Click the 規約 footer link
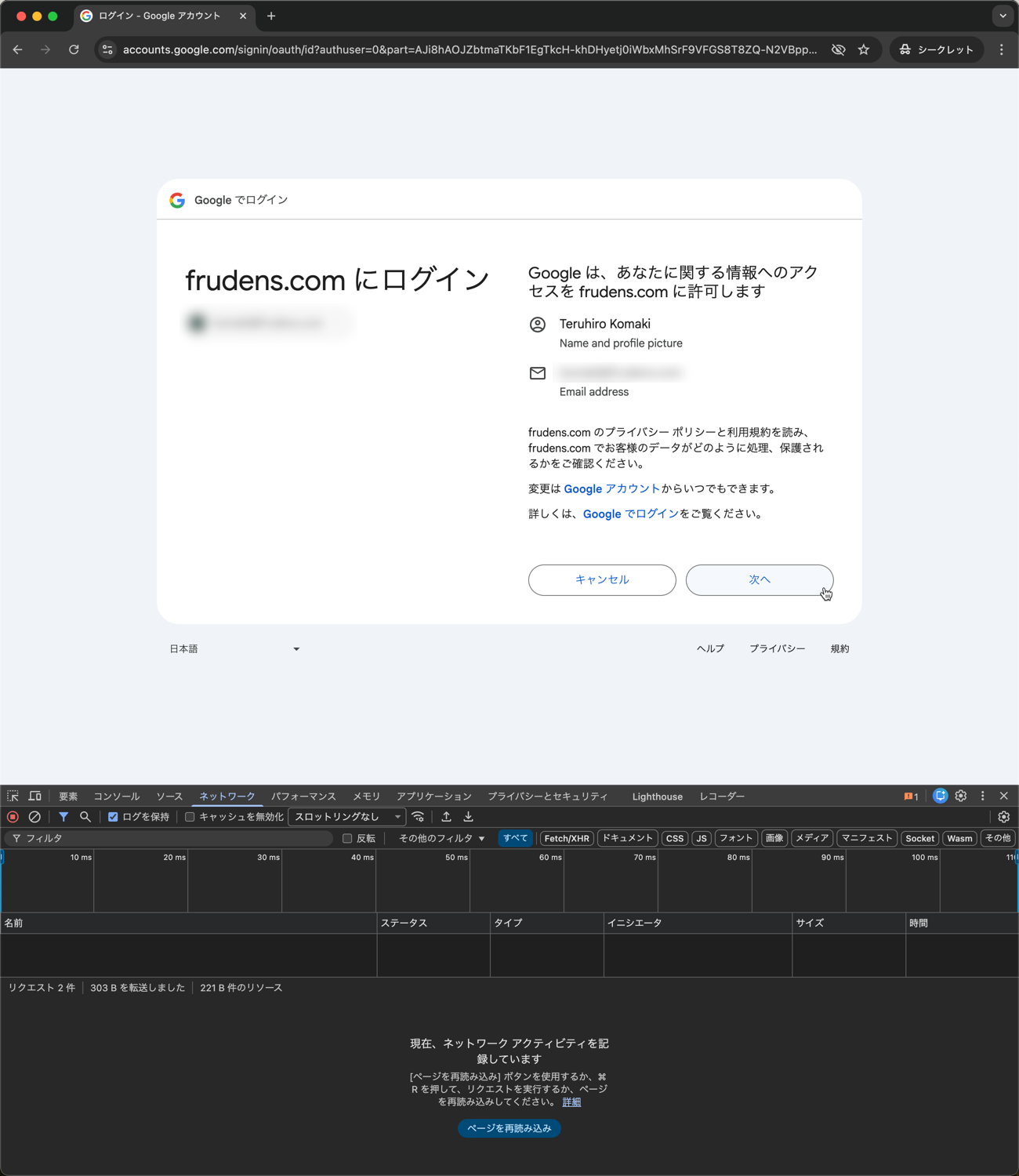Screen dimensions: 1019x1176 (x=839, y=648)
